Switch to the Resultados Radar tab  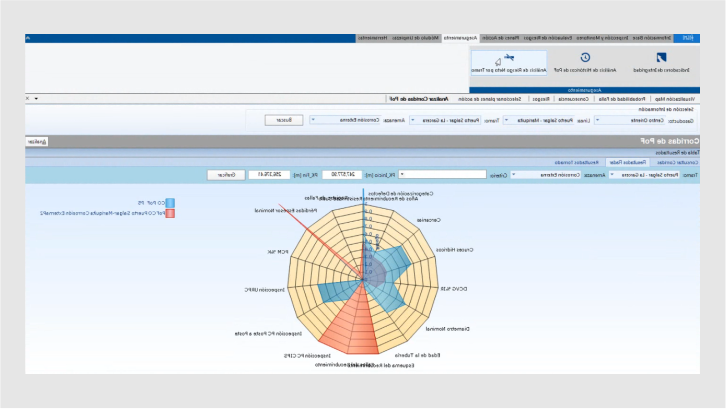coord(628,163)
